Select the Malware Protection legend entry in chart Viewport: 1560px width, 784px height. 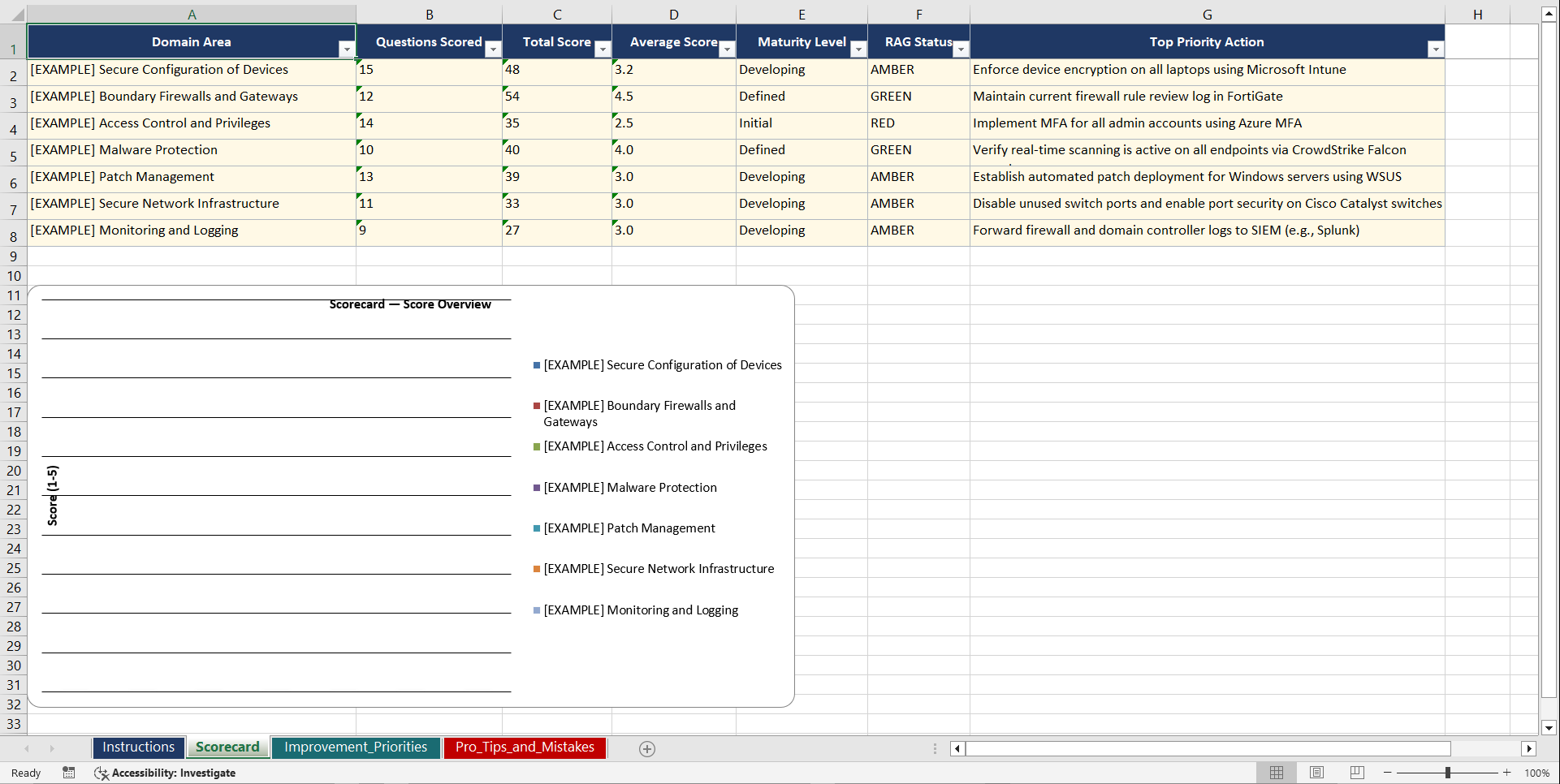(x=630, y=487)
